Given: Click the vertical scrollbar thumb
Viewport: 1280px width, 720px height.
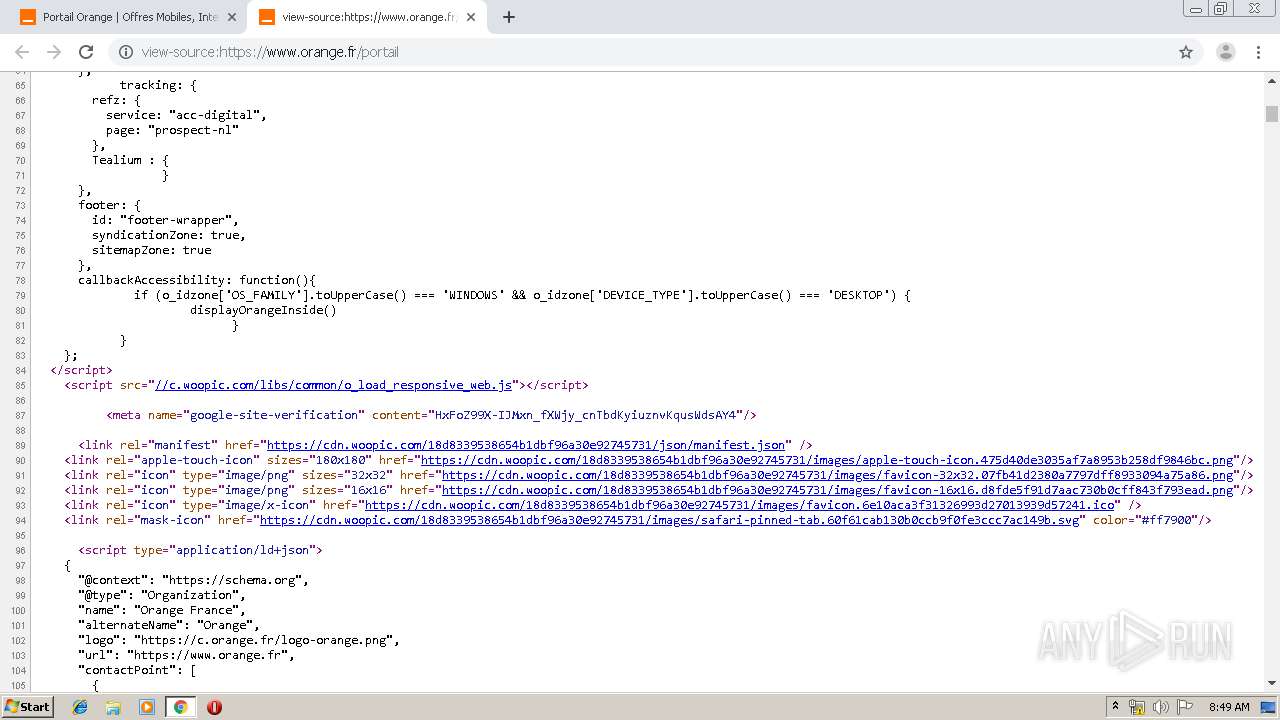Looking at the screenshot, I should [1272, 113].
